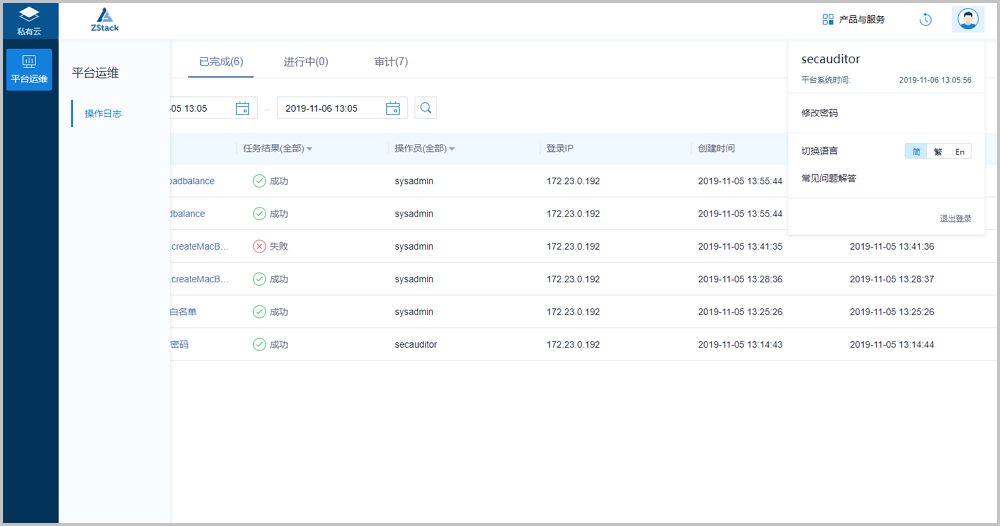The image size is (1000, 526).
Task: Select 操作日志 in the side navigation
Action: [x=103, y=114]
